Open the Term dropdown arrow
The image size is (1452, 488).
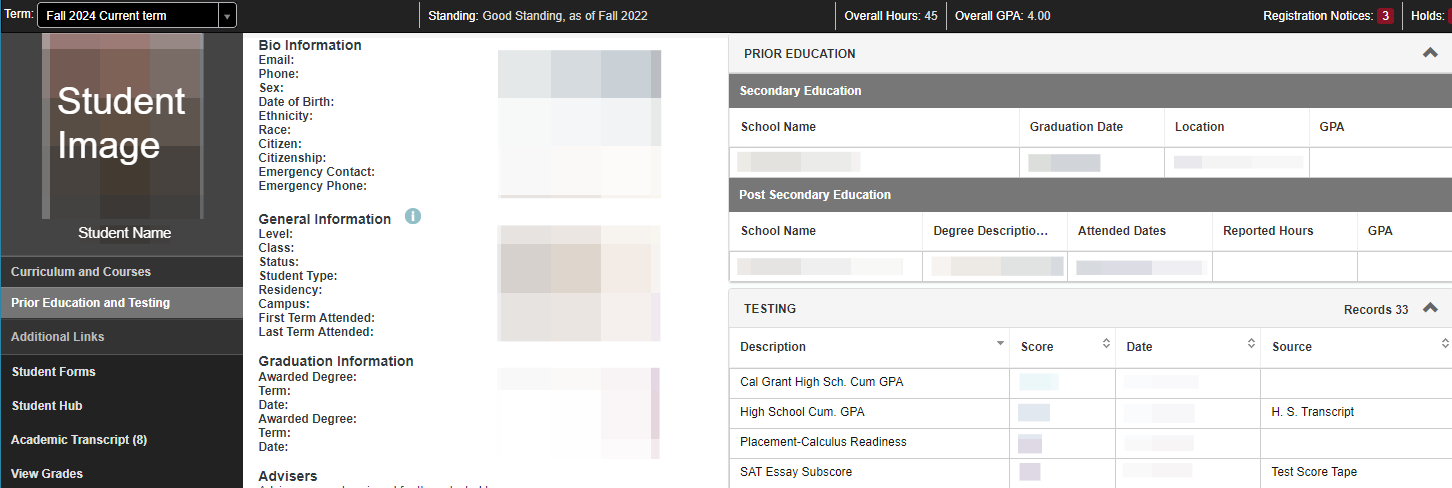point(228,15)
